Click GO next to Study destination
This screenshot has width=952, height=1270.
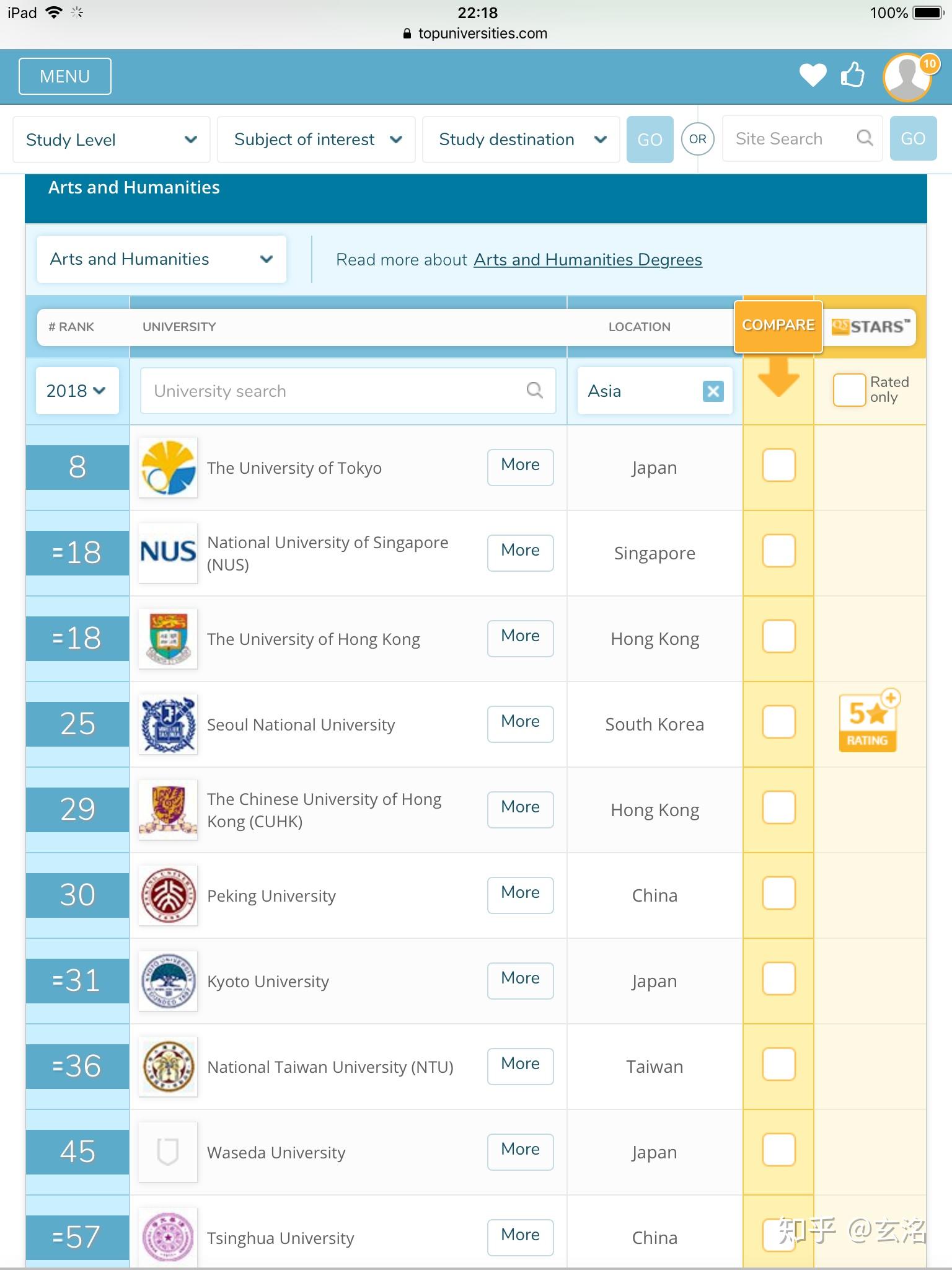(x=650, y=140)
